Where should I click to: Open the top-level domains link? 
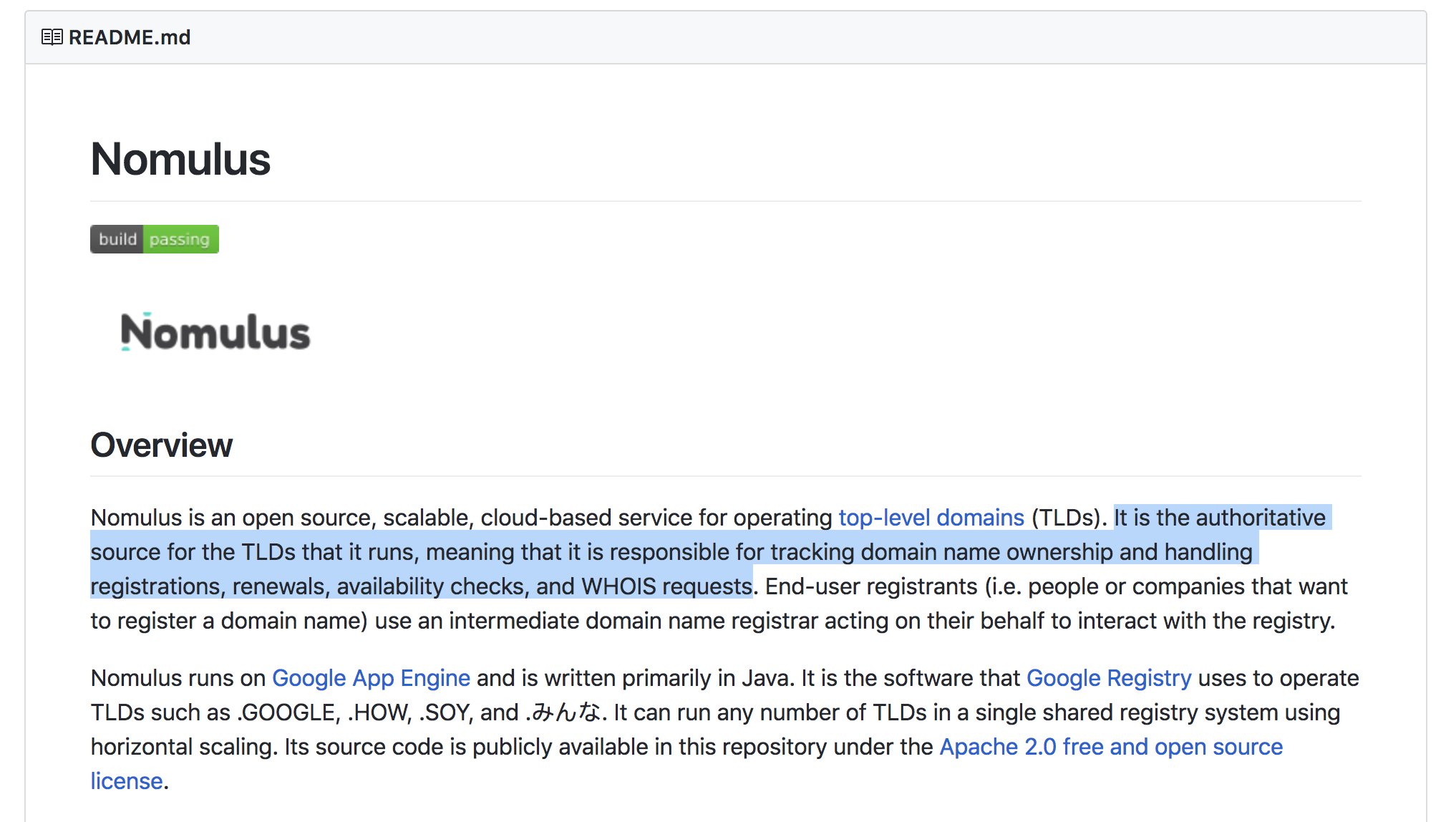tap(931, 517)
